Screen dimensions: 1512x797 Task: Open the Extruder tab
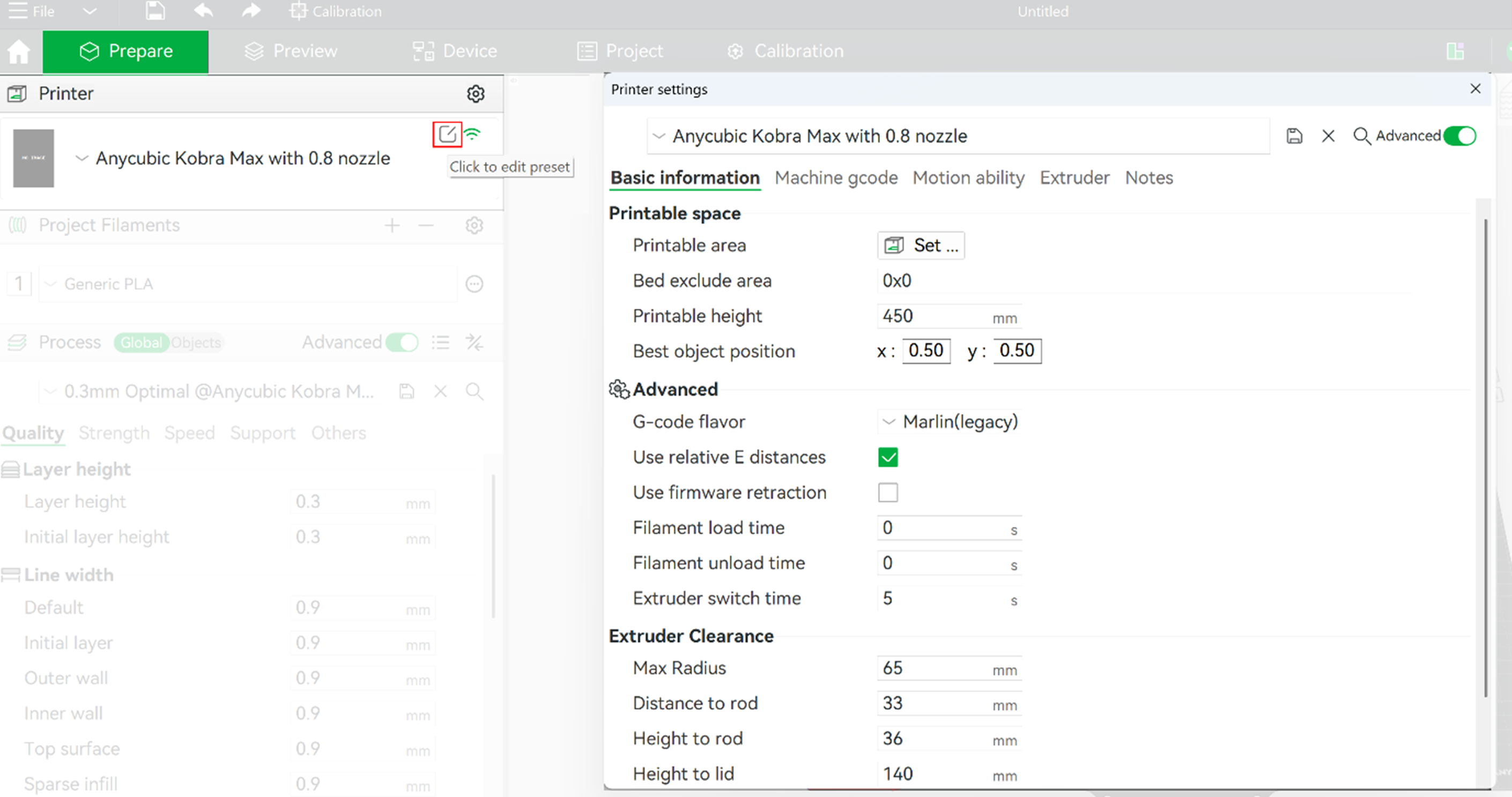click(x=1074, y=178)
